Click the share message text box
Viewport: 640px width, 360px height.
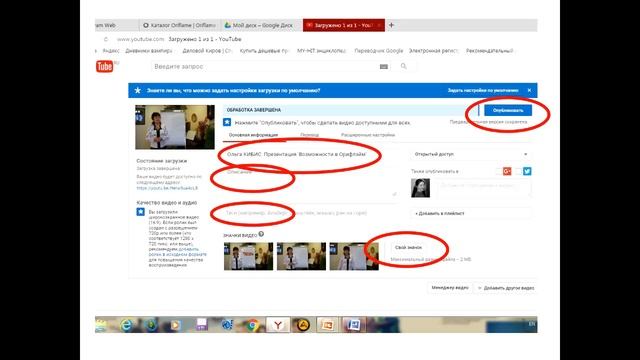point(484,188)
